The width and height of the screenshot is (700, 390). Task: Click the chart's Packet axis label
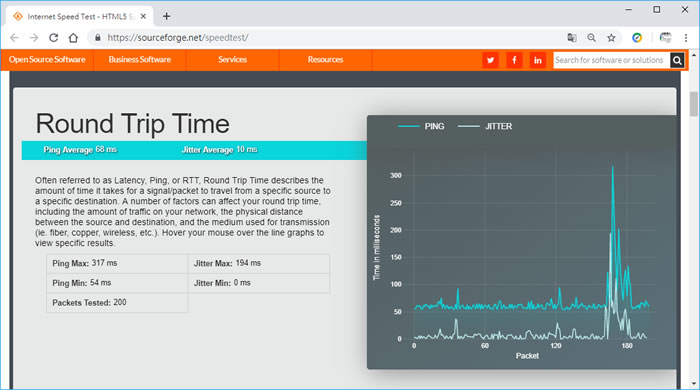[527, 356]
